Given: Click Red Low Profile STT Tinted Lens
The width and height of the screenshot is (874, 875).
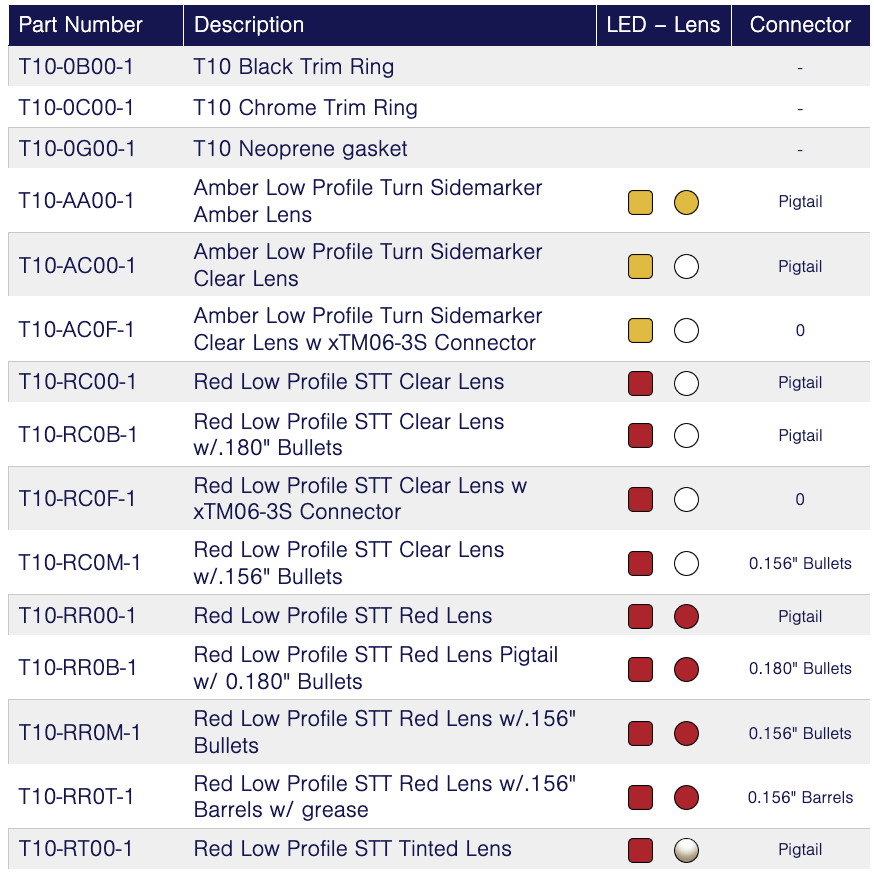Looking at the screenshot, I should point(352,849).
